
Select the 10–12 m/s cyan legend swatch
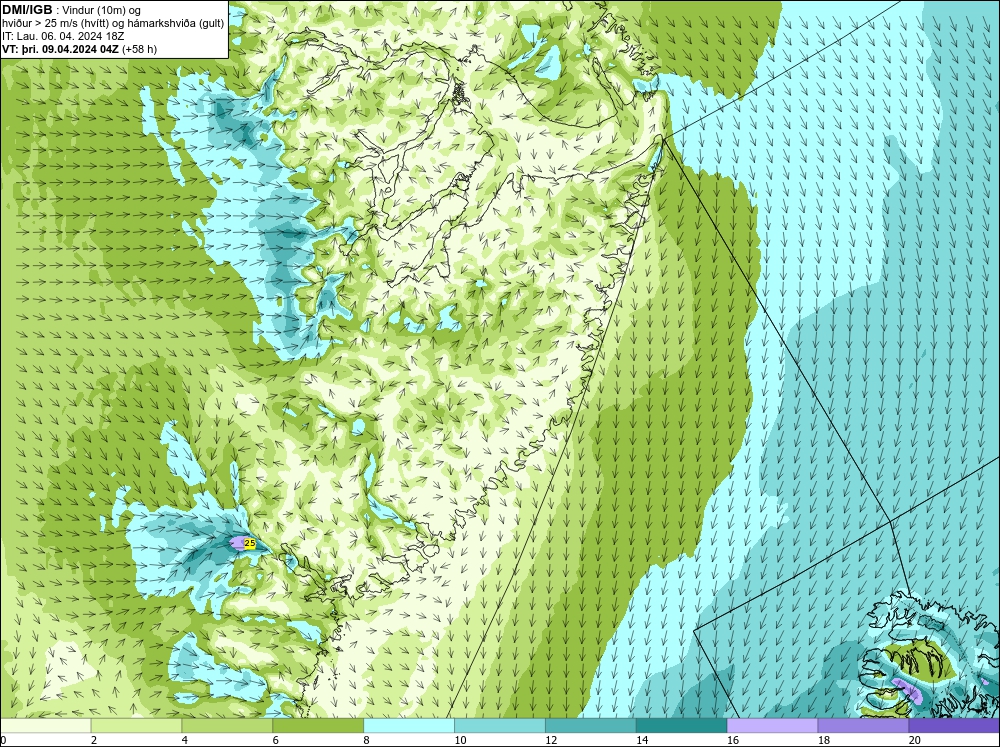(x=500, y=726)
